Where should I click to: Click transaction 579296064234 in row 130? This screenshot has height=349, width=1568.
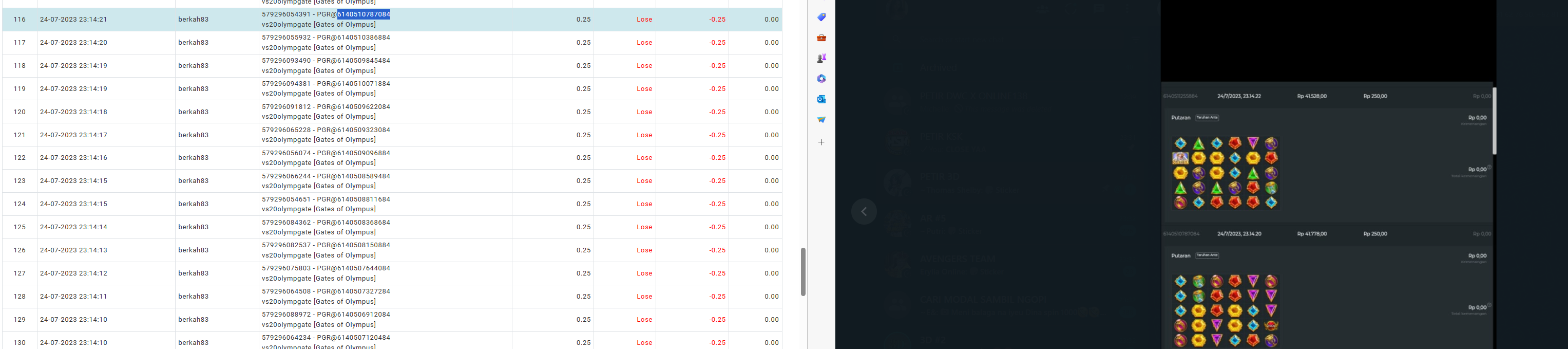[326, 337]
